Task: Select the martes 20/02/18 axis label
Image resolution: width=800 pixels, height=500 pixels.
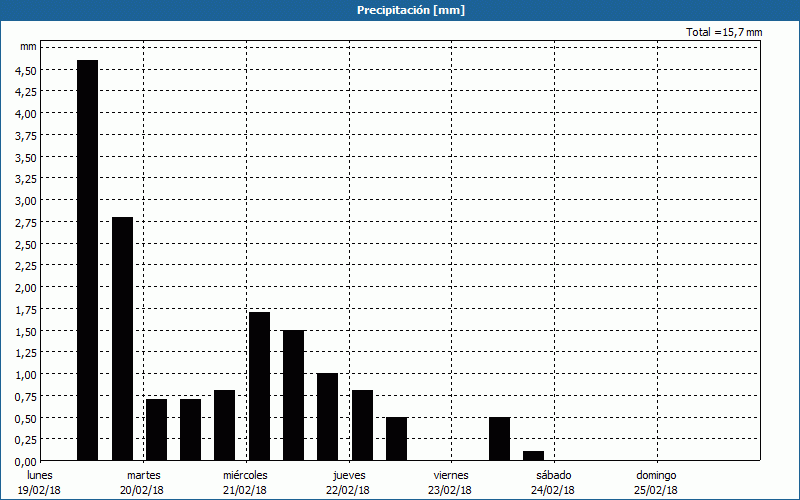Action: point(143,482)
